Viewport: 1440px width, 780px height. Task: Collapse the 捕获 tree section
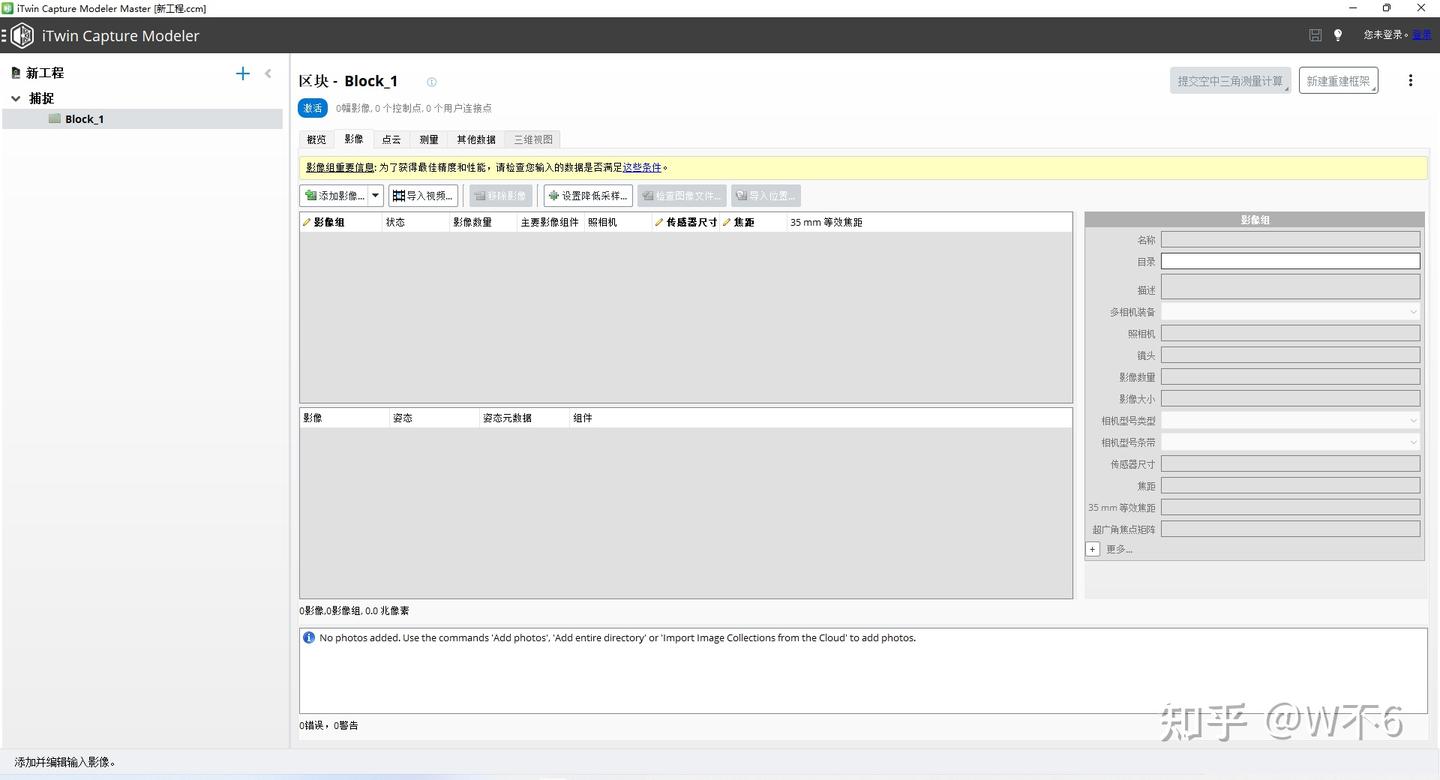coord(16,97)
